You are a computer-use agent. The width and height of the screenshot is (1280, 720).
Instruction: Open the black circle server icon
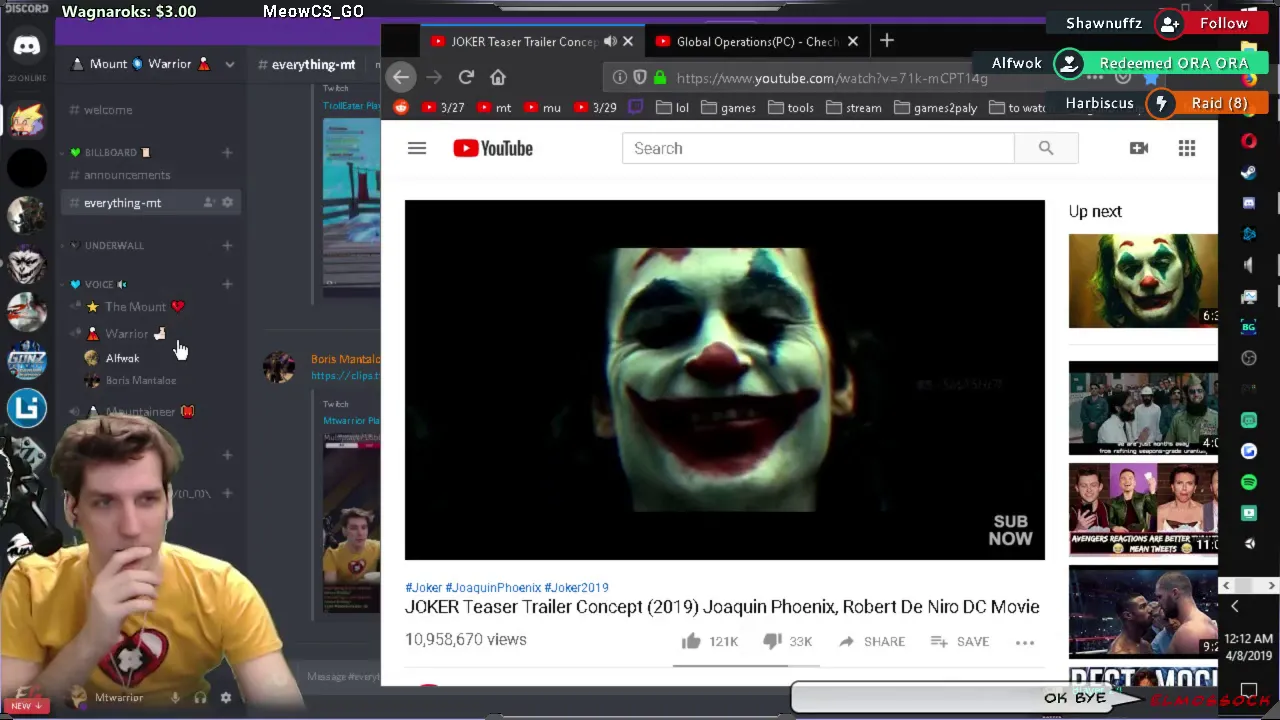[x=27, y=167]
